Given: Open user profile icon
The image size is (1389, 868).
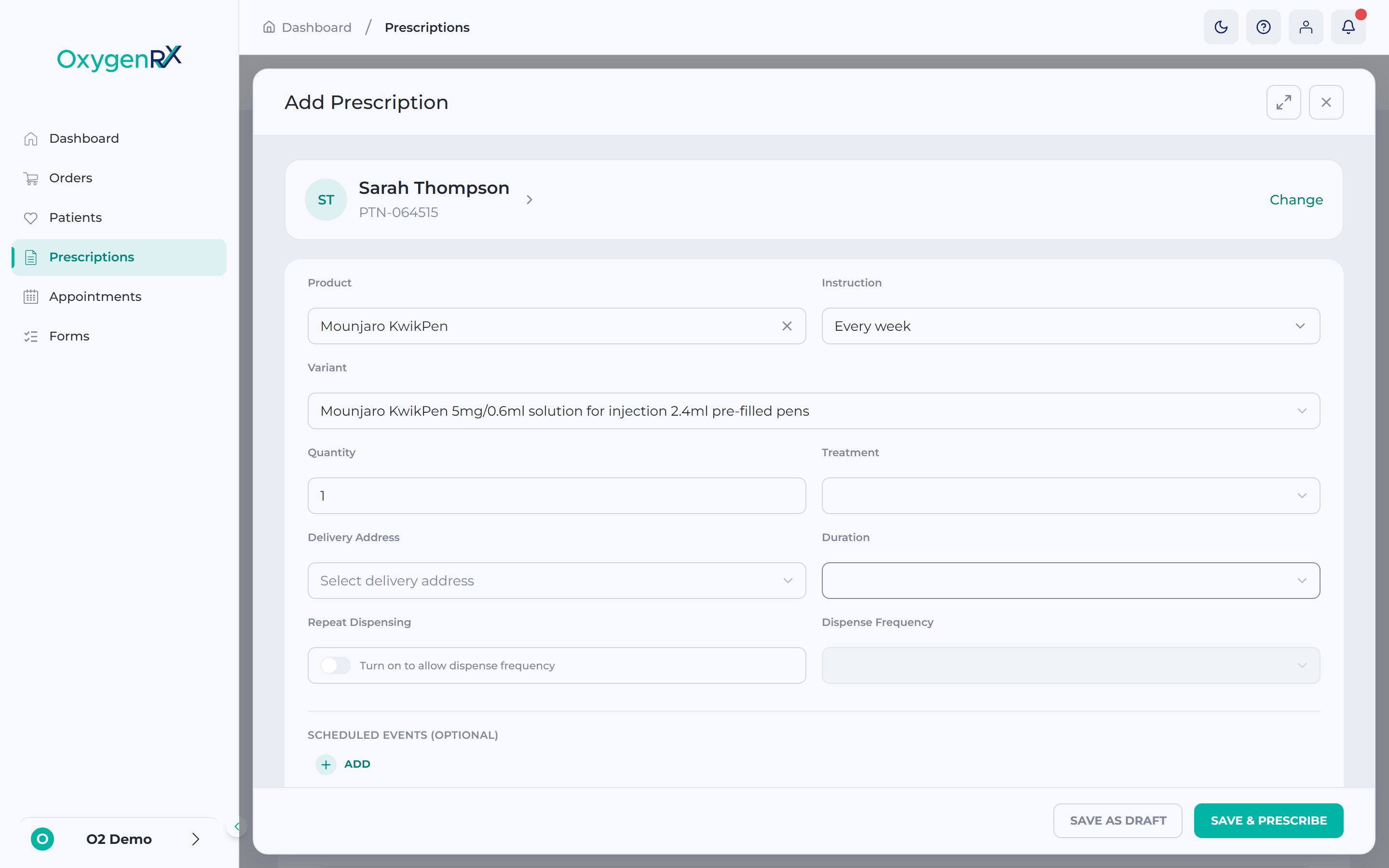Looking at the screenshot, I should click(1306, 27).
